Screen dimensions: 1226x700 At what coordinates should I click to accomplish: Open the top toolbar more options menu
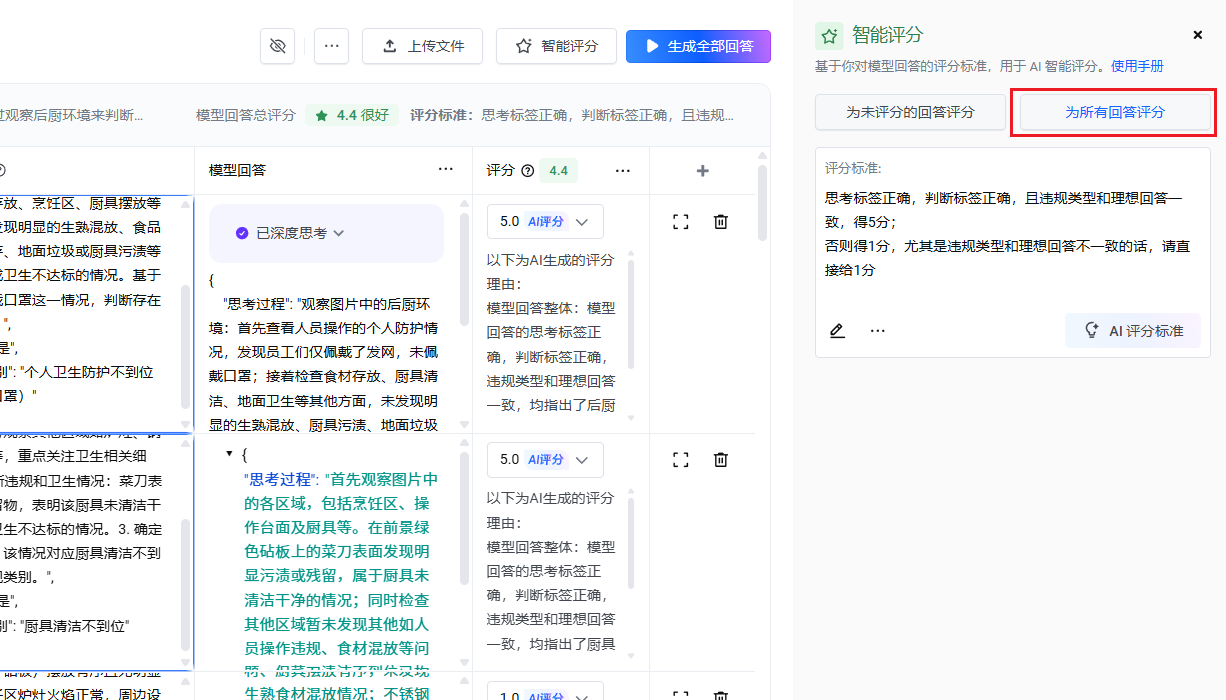(x=331, y=46)
